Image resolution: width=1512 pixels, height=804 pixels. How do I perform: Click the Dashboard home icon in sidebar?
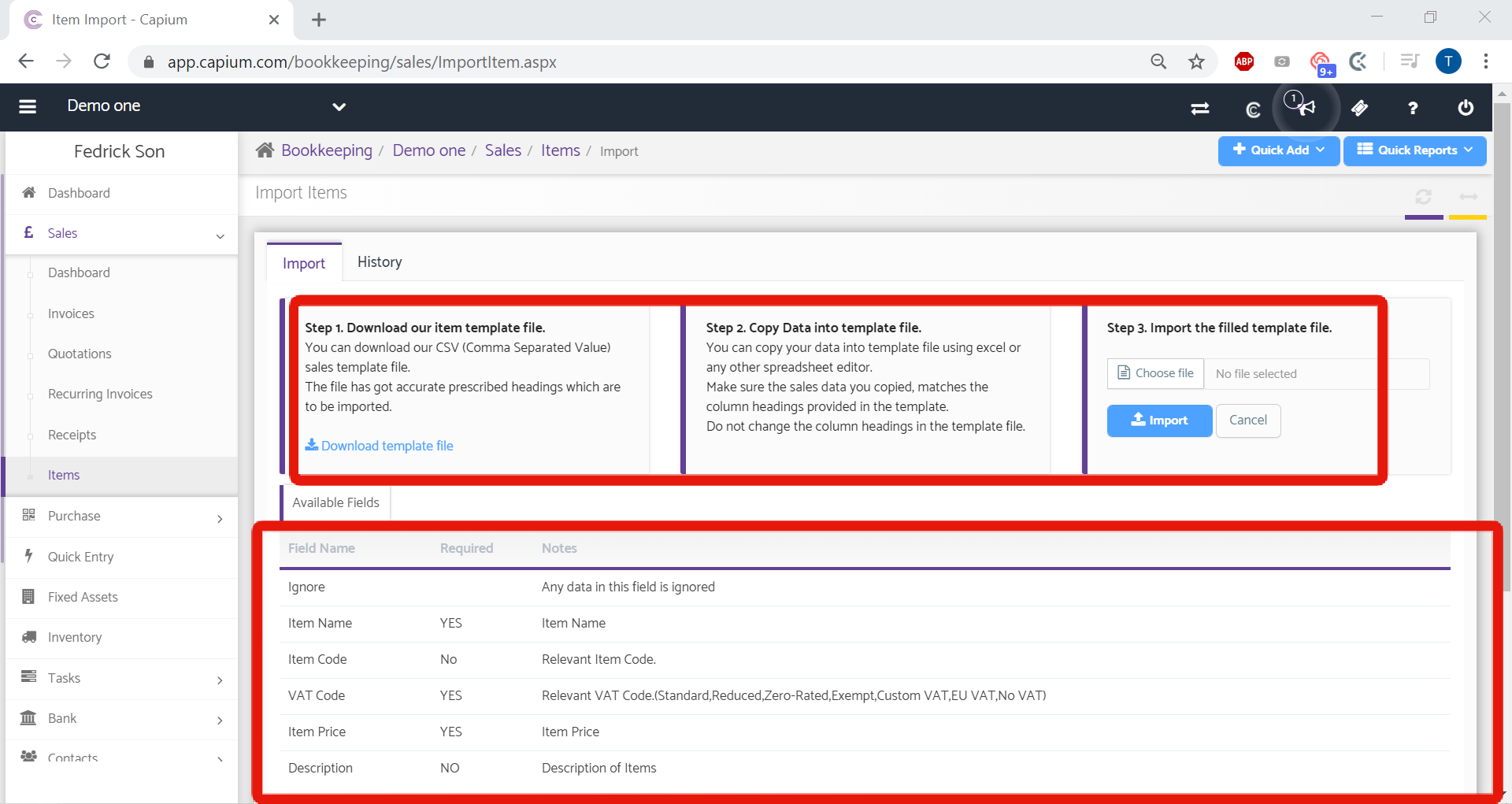tap(29, 192)
